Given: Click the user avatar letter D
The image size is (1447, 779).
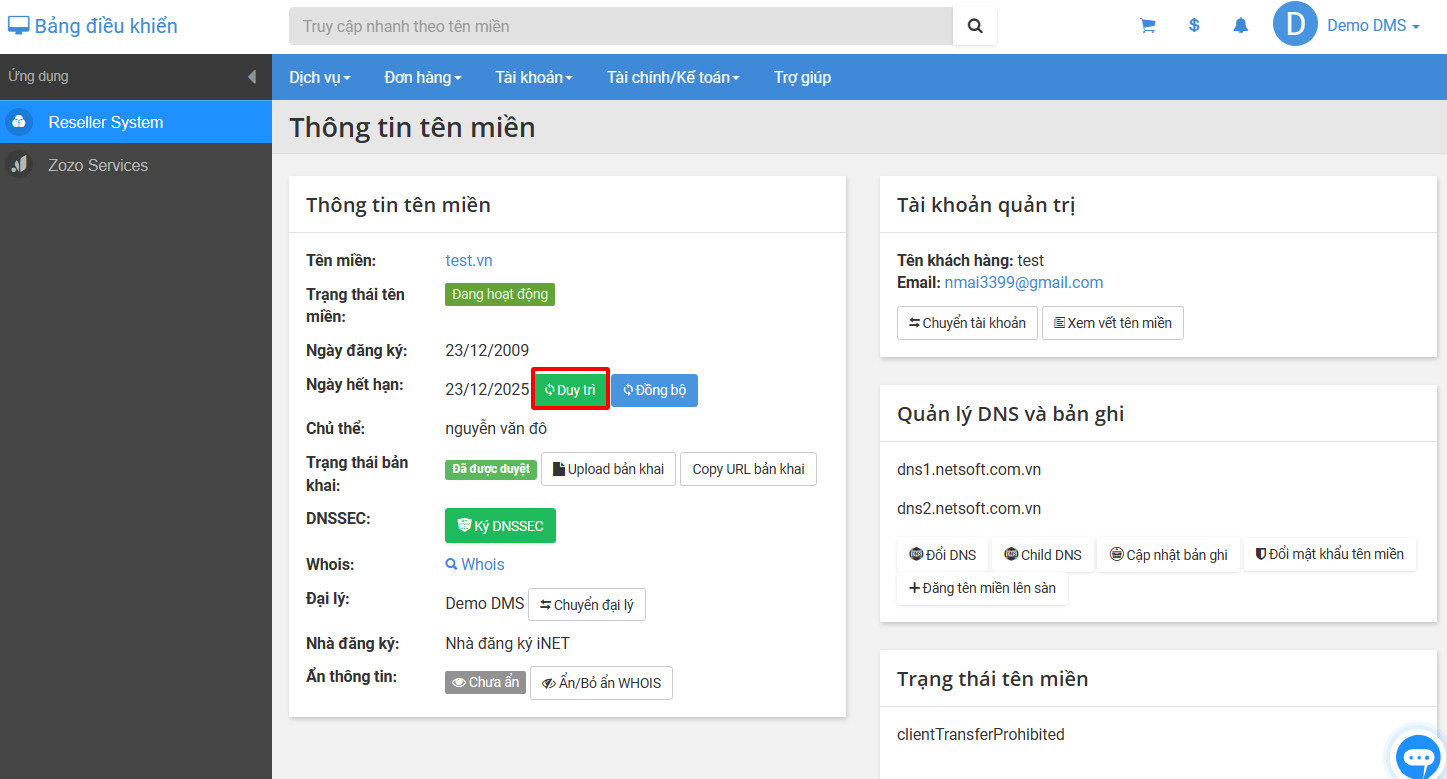Looking at the screenshot, I should pyautogui.click(x=1295, y=24).
